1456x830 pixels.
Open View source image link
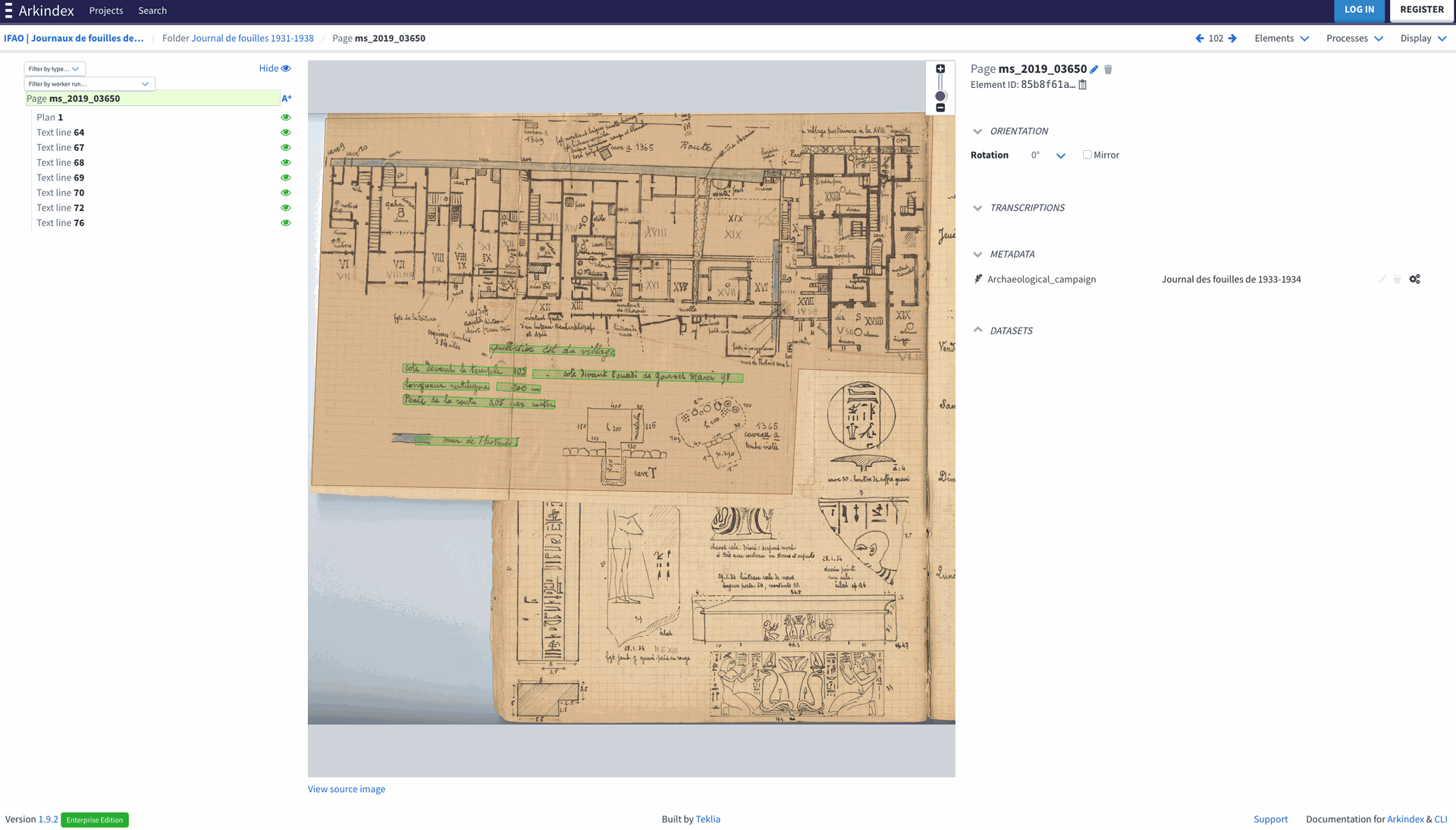coord(347,789)
